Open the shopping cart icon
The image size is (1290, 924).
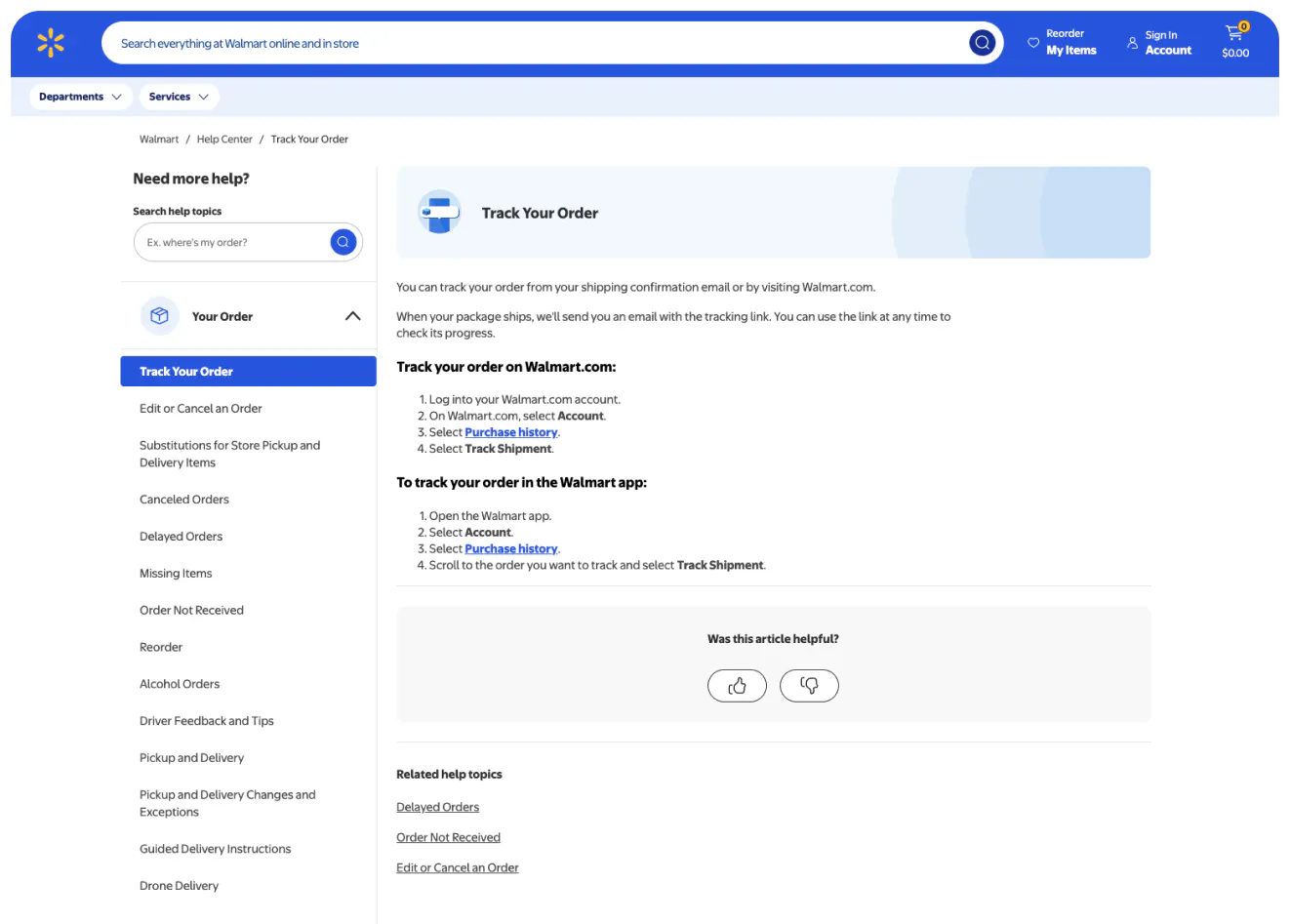click(x=1234, y=33)
